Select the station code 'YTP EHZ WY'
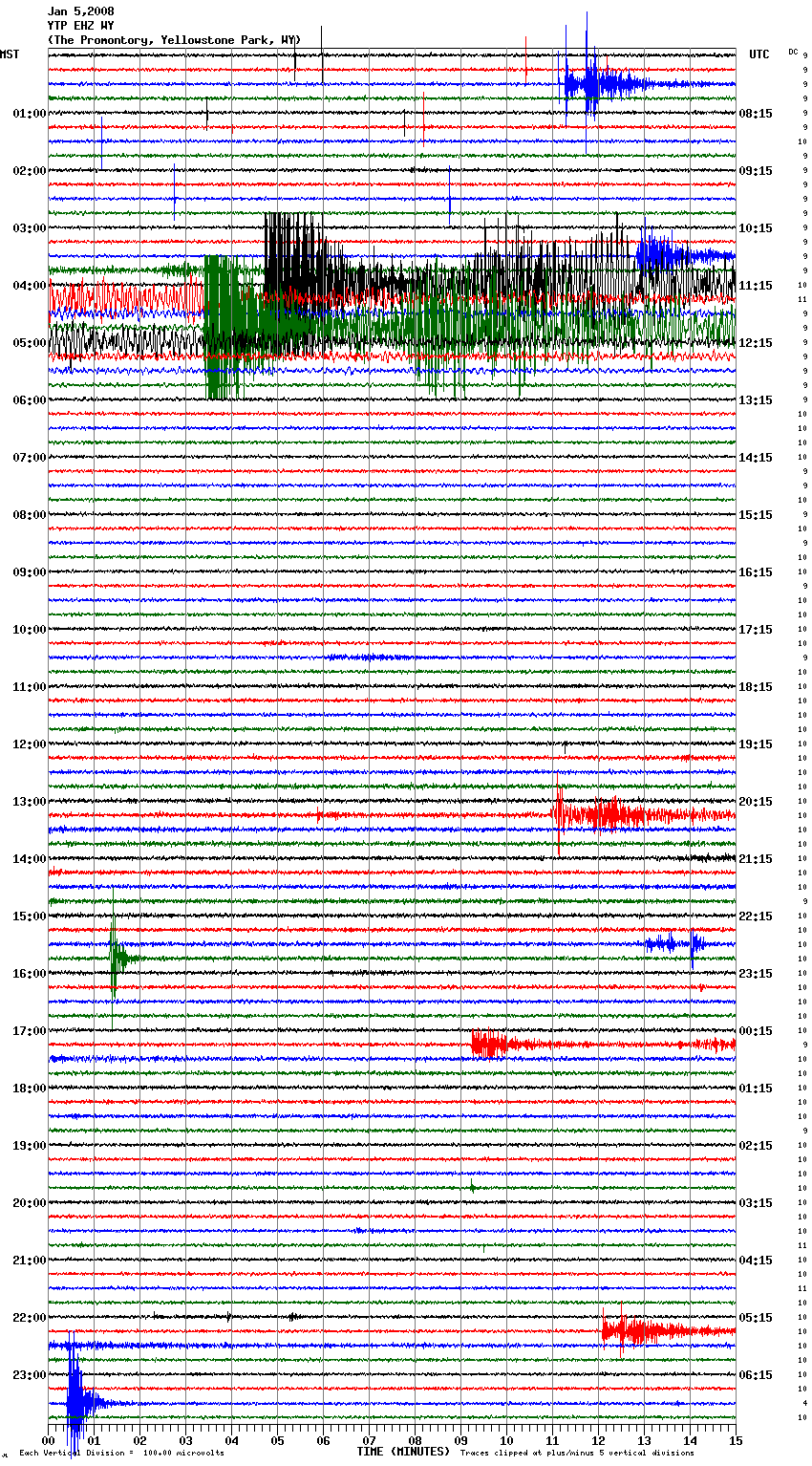The width and height of the screenshot is (812, 1466). [x=81, y=26]
